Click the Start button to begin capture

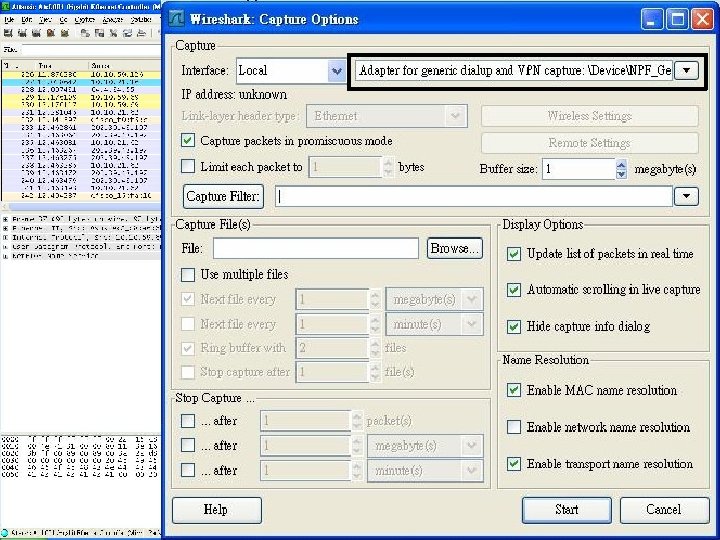567,510
